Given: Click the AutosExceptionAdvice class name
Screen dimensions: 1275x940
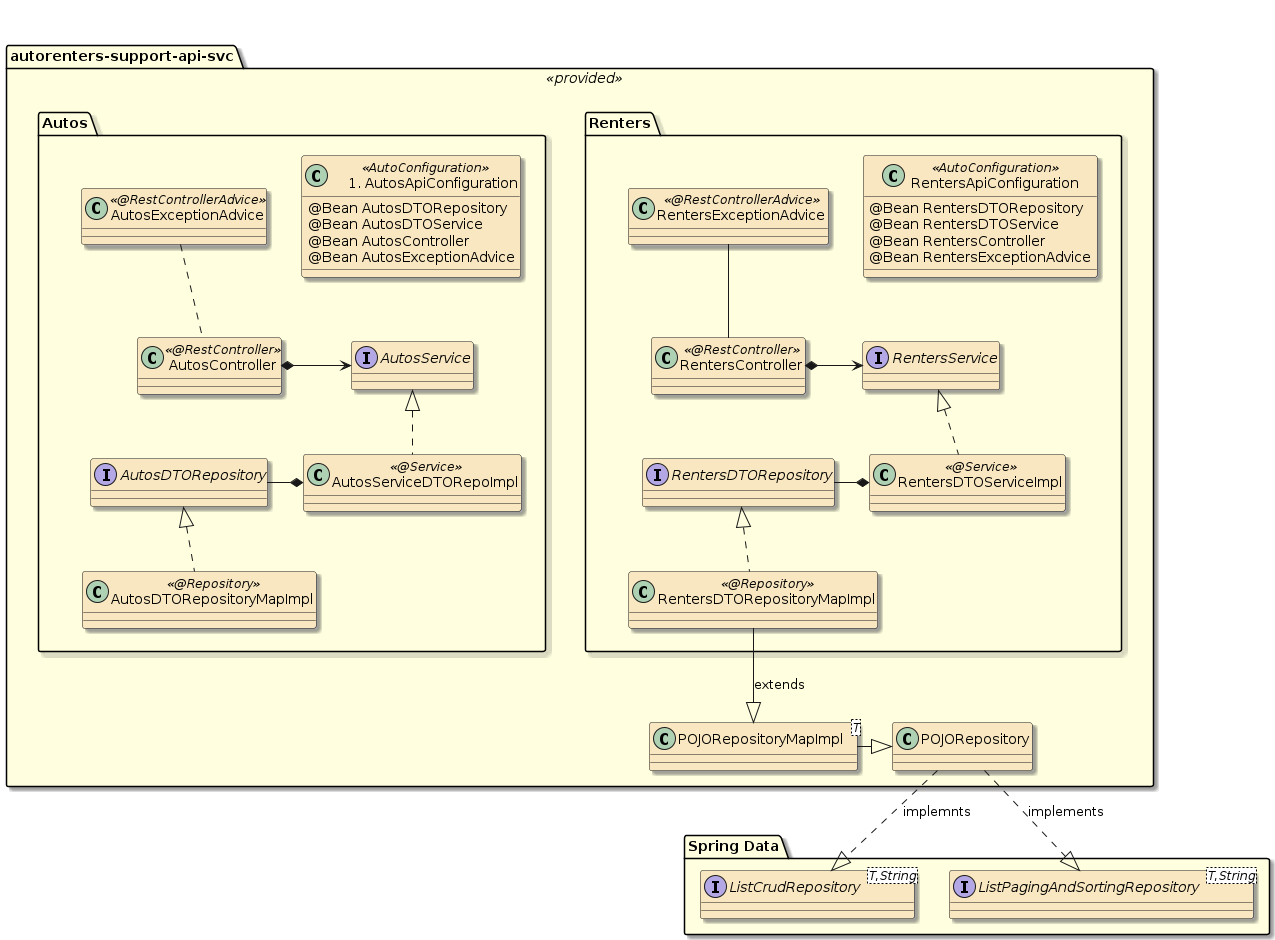Looking at the screenshot, I should (187, 215).
